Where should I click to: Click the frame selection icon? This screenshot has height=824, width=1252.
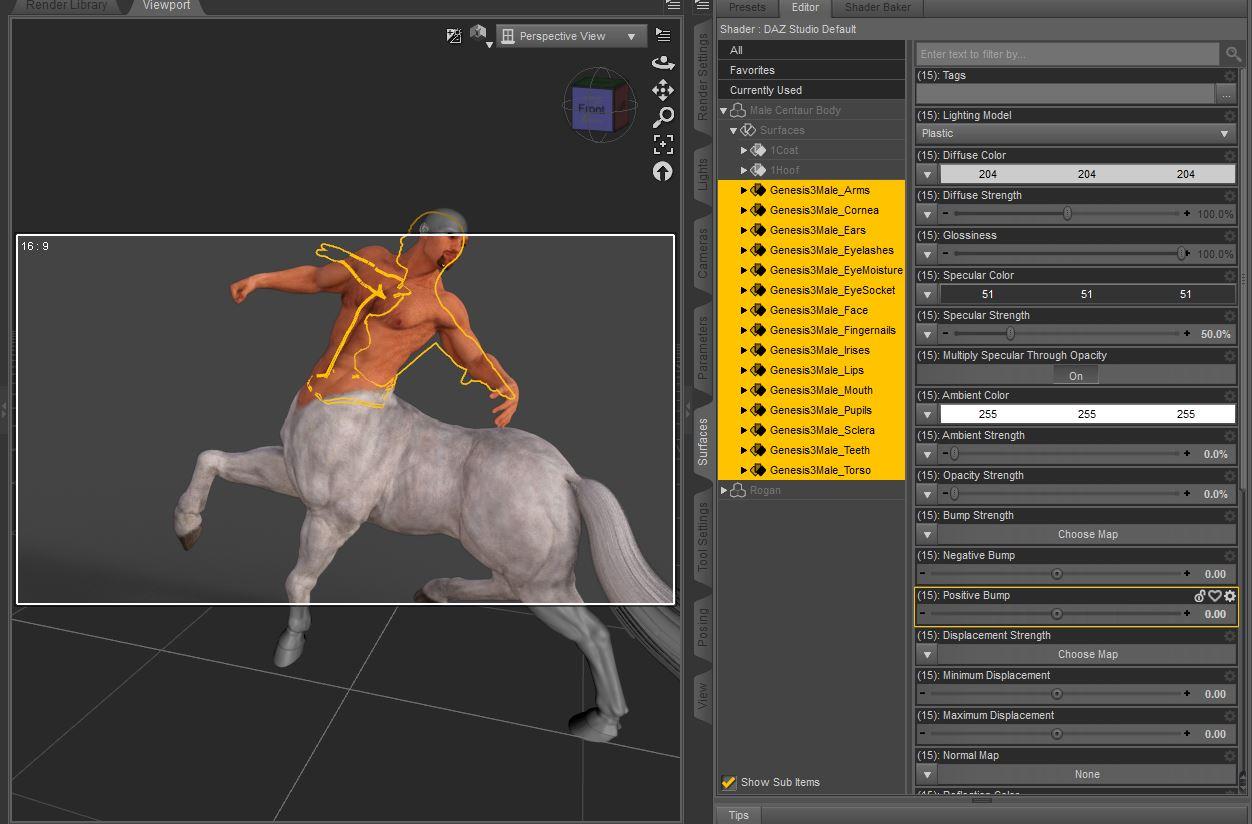662,144
